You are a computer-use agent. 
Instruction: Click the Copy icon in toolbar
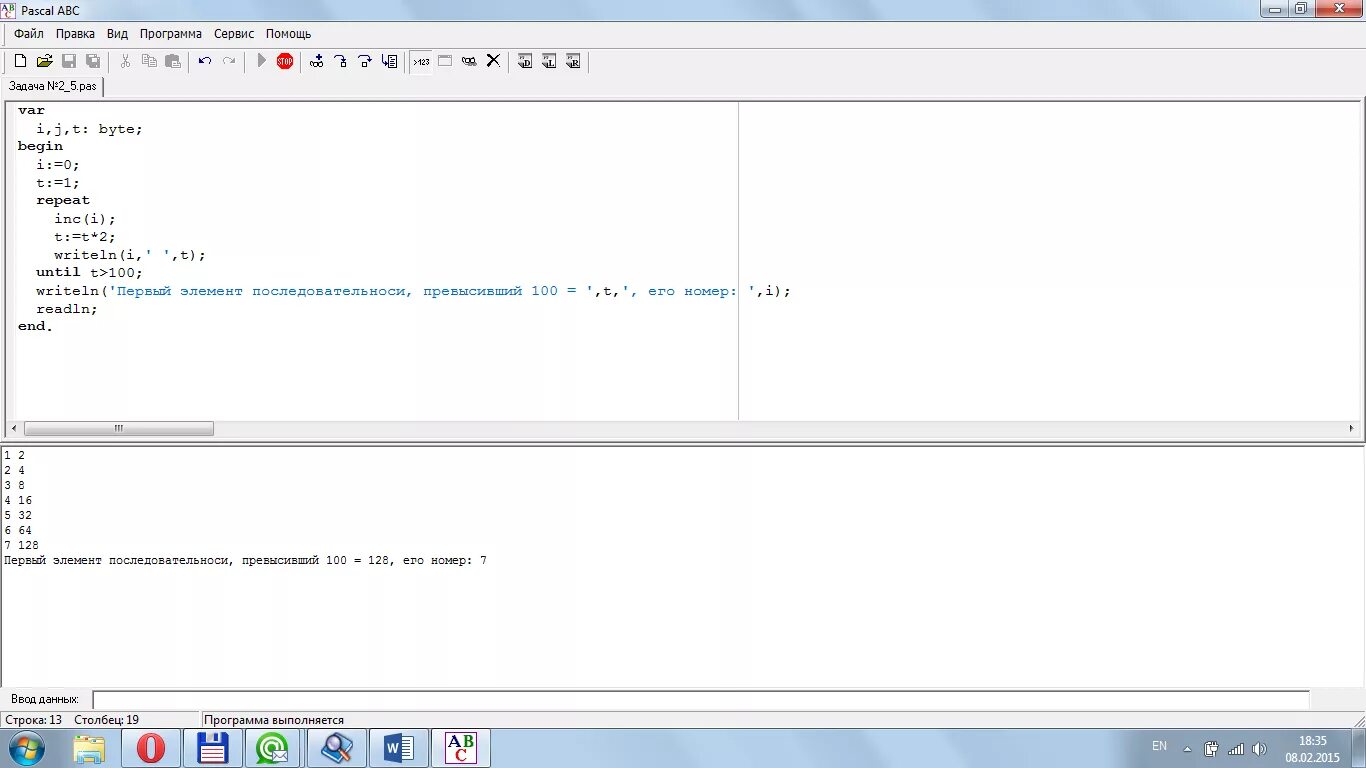(x=149, y=61)
